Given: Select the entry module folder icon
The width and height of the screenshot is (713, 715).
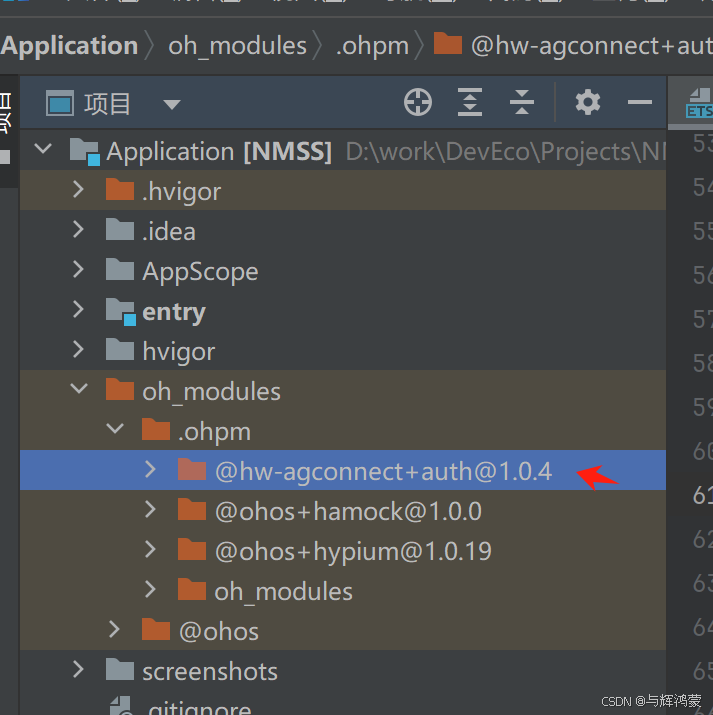Looking at the screenshot, I should (121, 311).
